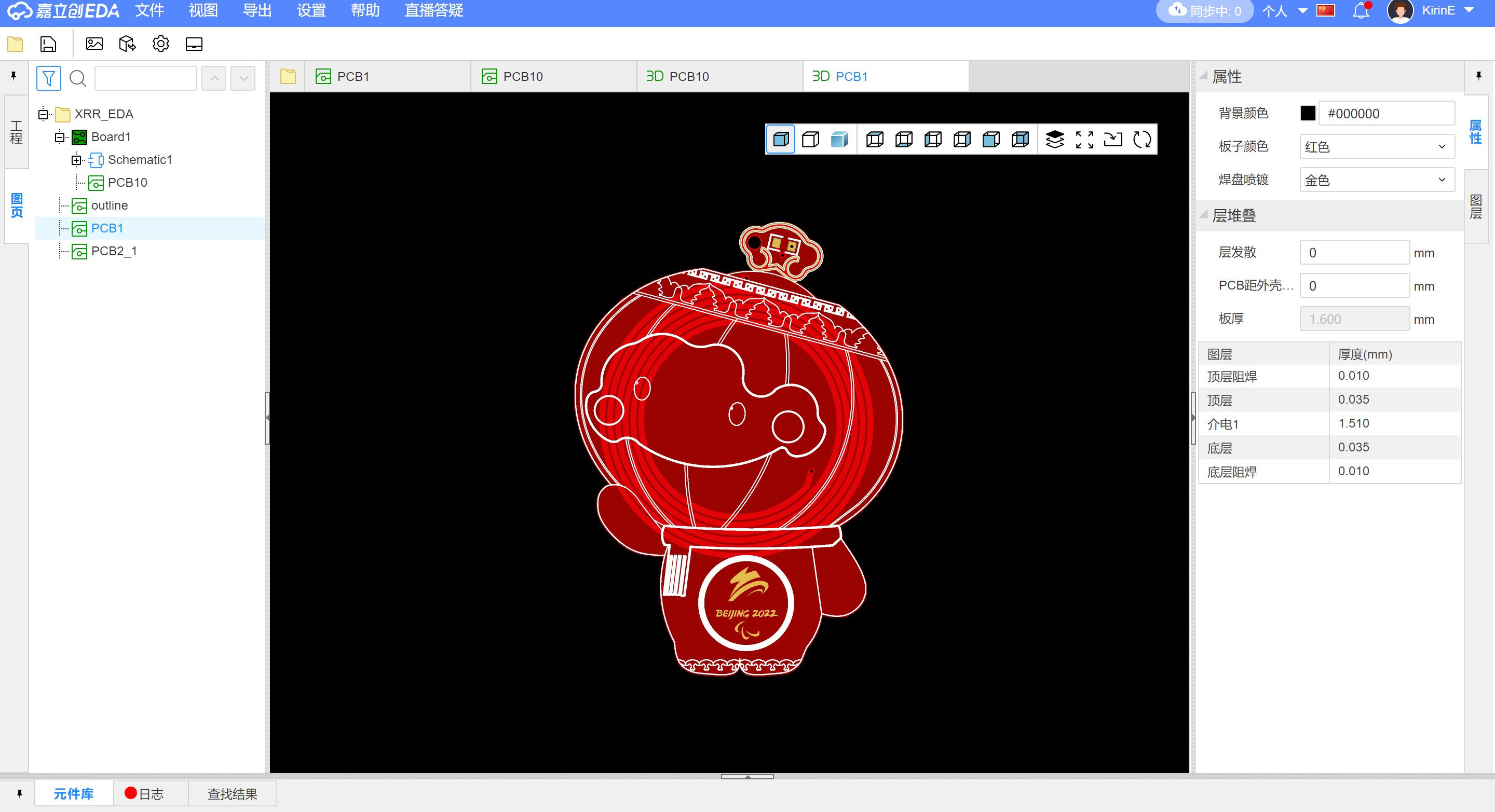Open the 视图 menu

tap(203, 10)
